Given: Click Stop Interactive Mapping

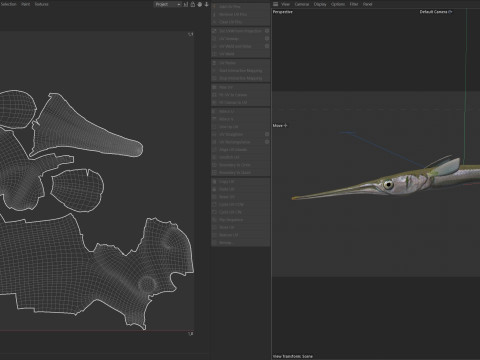Looking at the screenshot, I should pyautogui.click(x=241, y=78).
